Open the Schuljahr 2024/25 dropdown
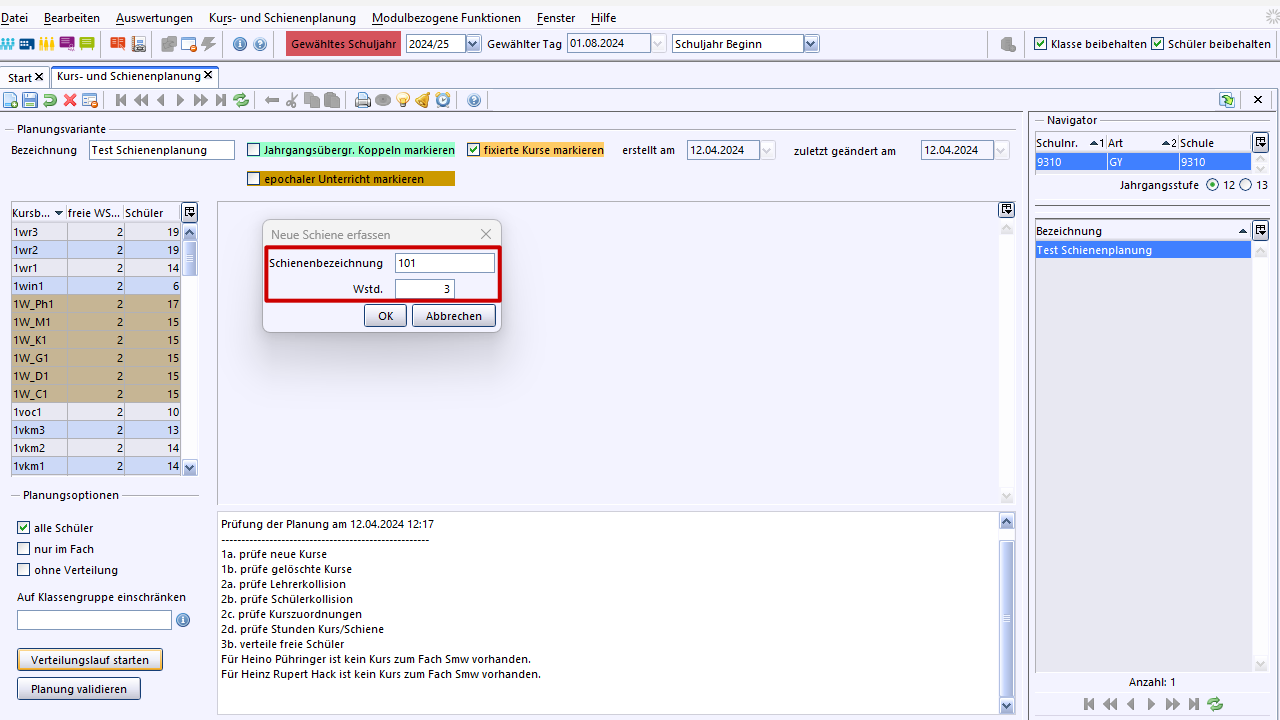The image size is (1280, 720). [473, 44]
